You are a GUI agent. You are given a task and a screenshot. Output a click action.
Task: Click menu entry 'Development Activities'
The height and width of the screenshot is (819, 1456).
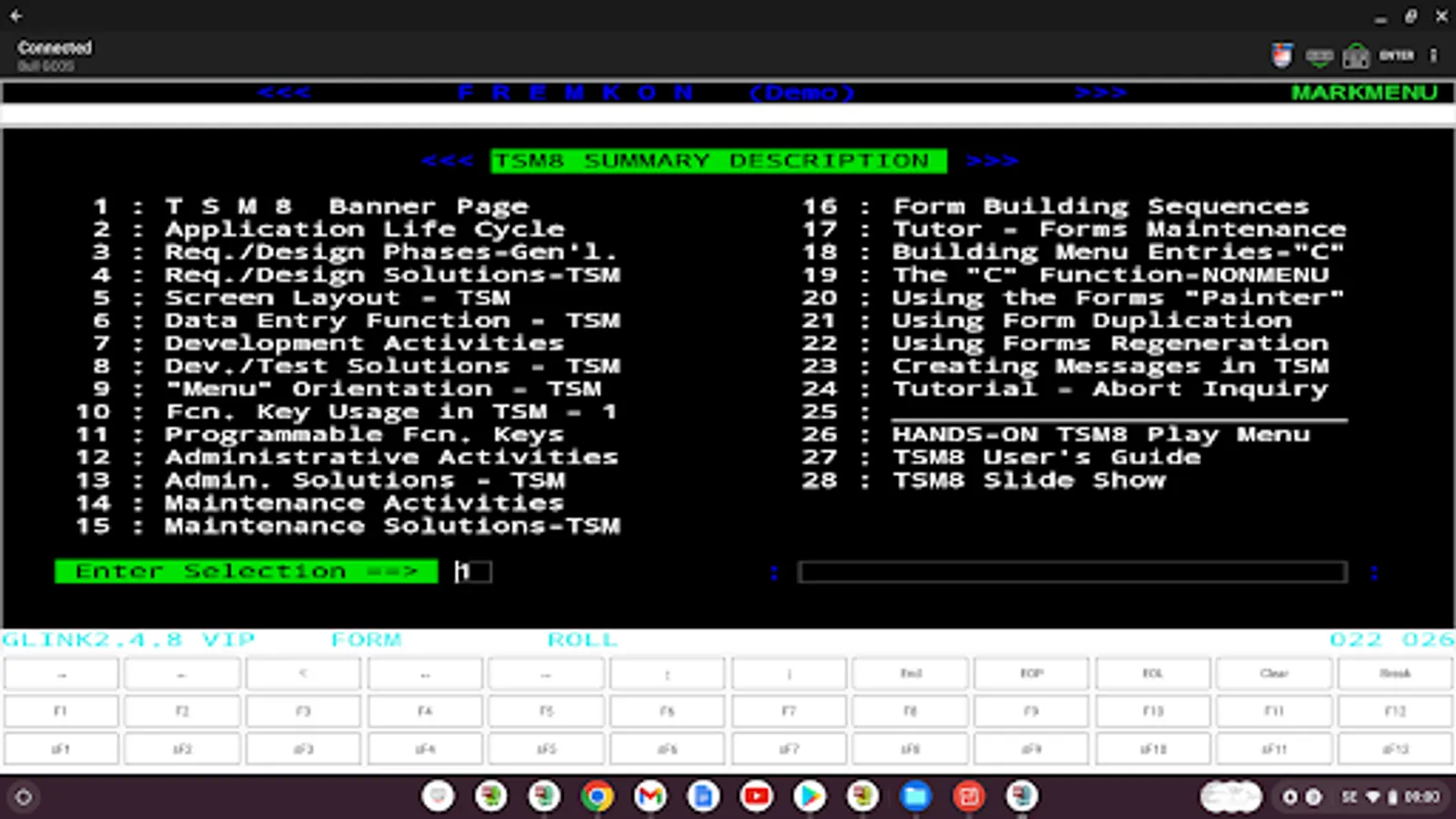click(x=364, y=343)
